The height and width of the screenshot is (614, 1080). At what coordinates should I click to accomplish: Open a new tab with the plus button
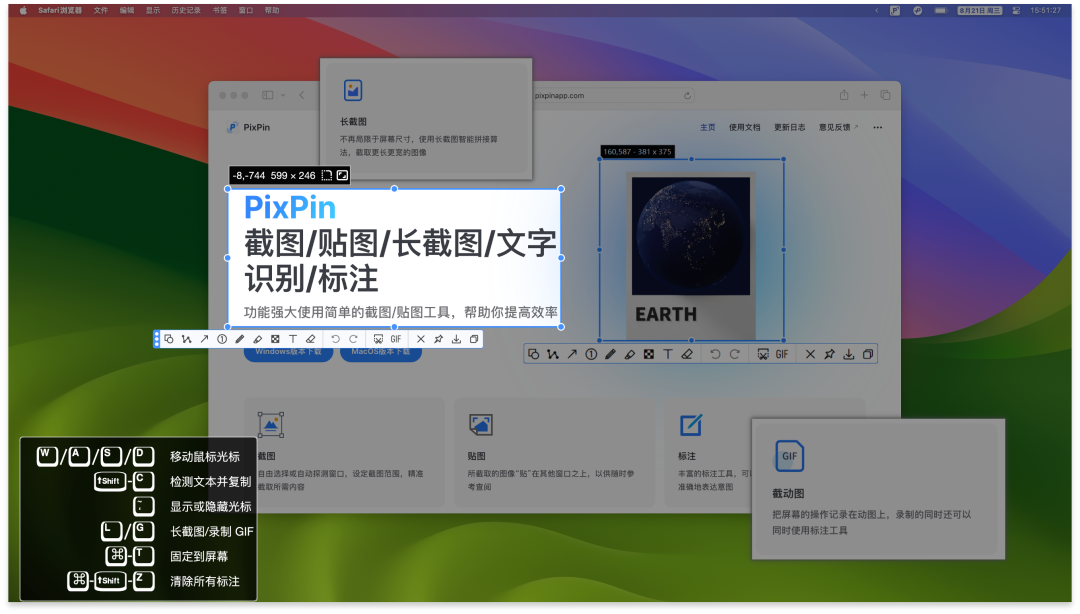click(x=864, y=95)
